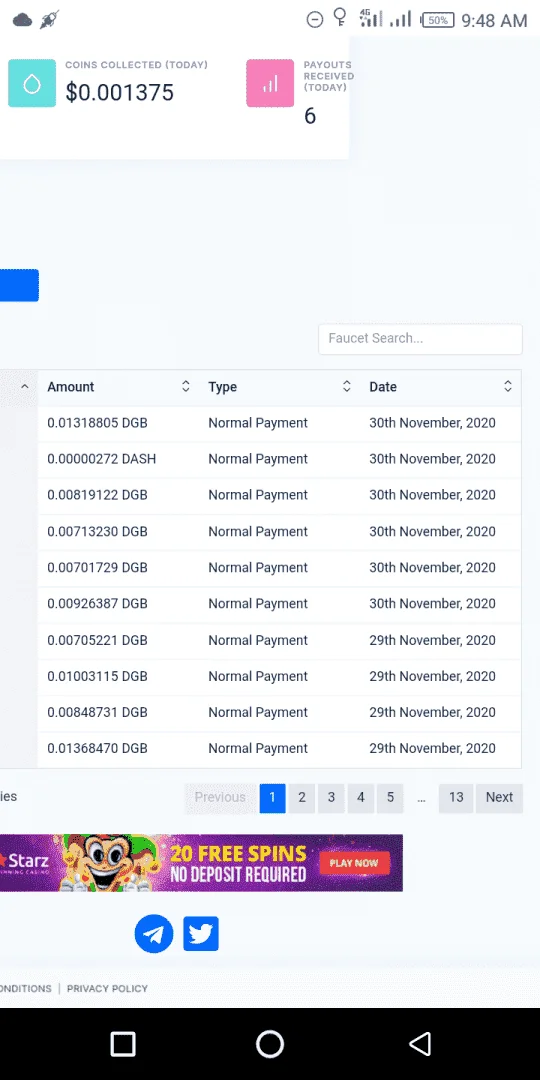Sort table by Amount column arrows
Viewport: 540px width, 1080px height.
[185, 386]
